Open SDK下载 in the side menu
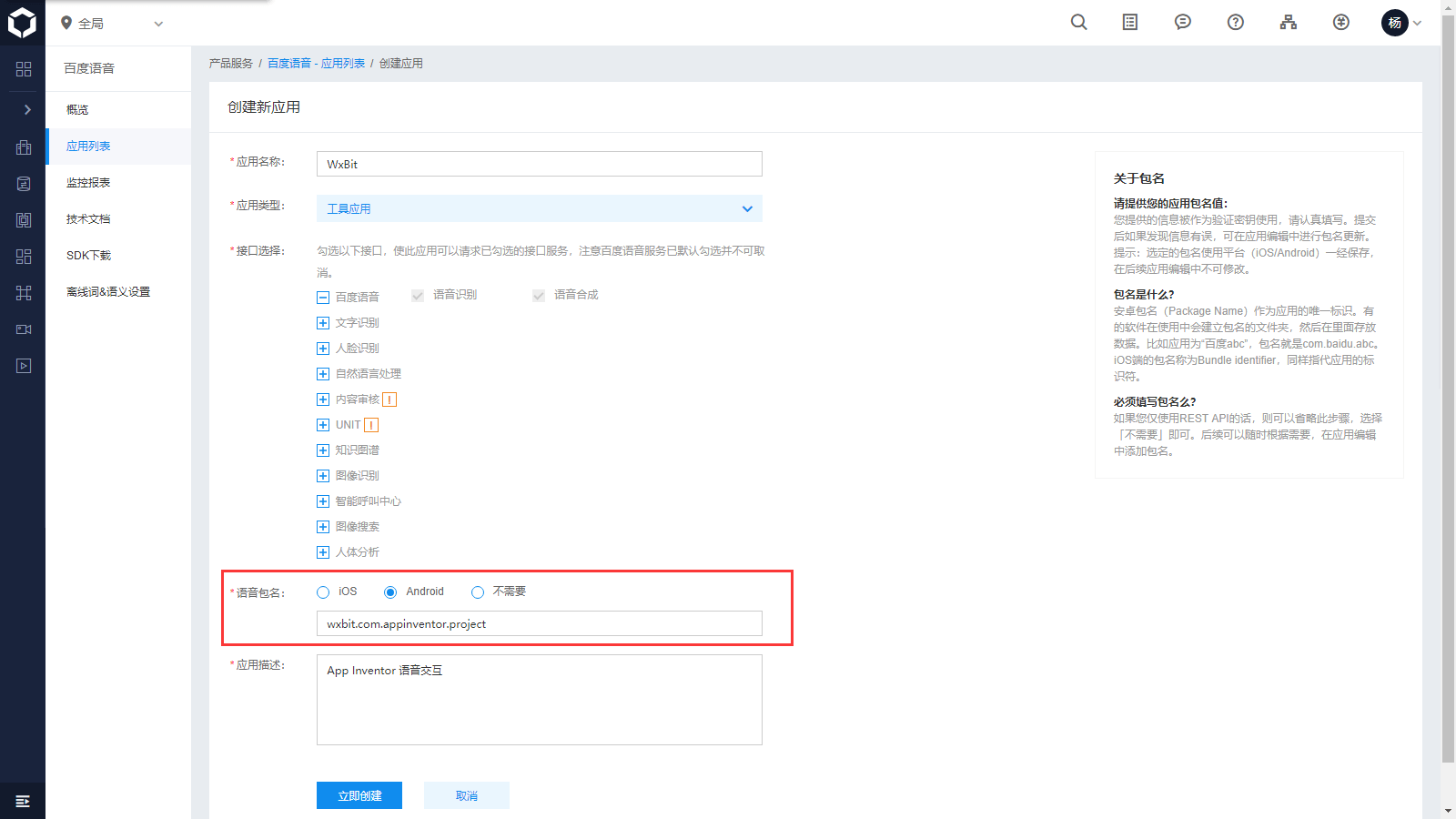The width and height of the screenshot is (1456, 819). pos(118,256)
